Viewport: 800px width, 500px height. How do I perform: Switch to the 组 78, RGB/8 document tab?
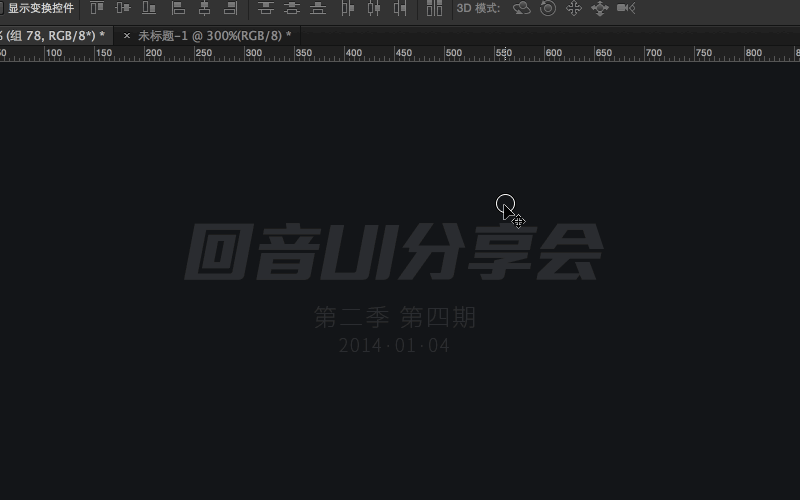pyautogui.click(x=56, y=36)
